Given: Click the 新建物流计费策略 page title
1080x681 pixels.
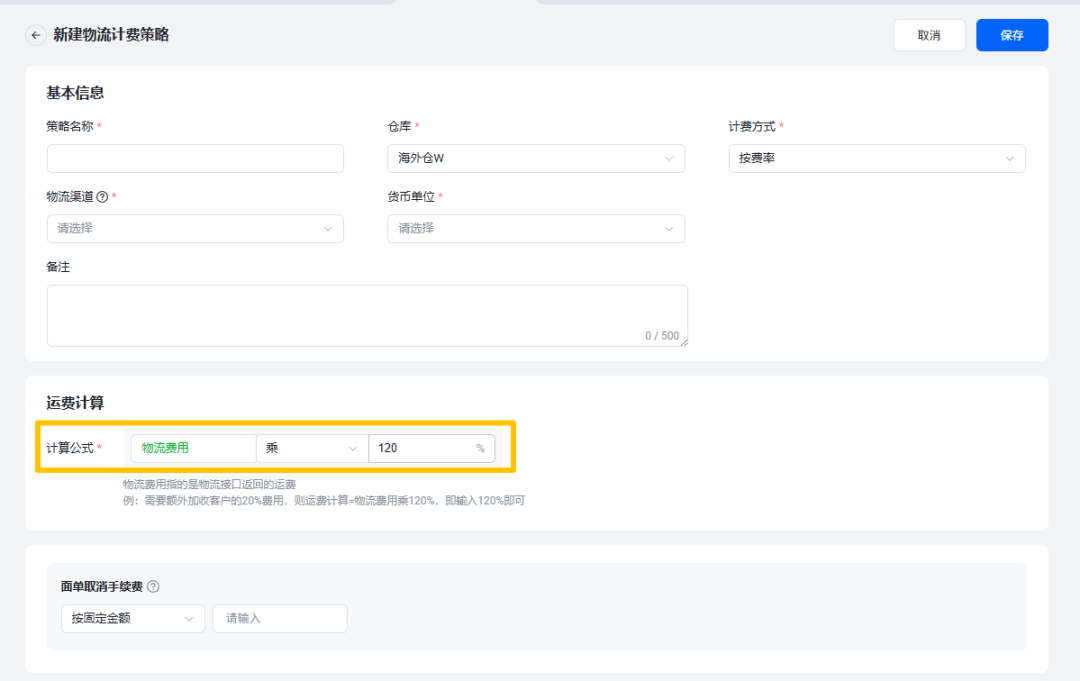Looking at the screenshot, I should [x=111, y=35].
